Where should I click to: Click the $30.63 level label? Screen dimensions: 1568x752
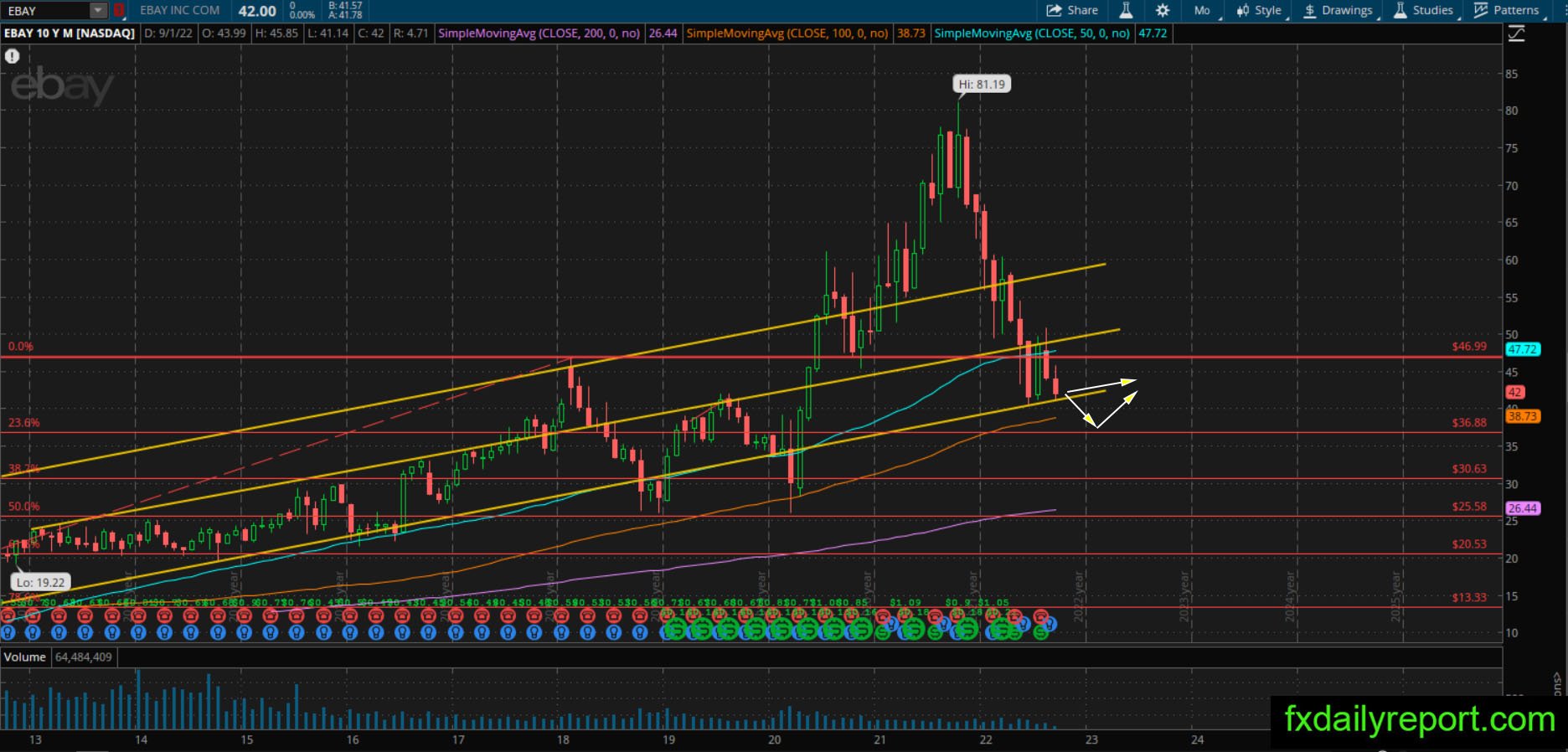click(x=1469, y=469)
